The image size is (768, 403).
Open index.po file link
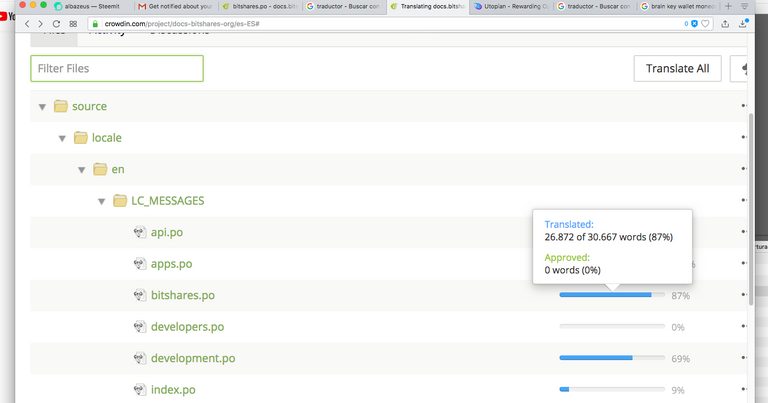click(173, 390)
